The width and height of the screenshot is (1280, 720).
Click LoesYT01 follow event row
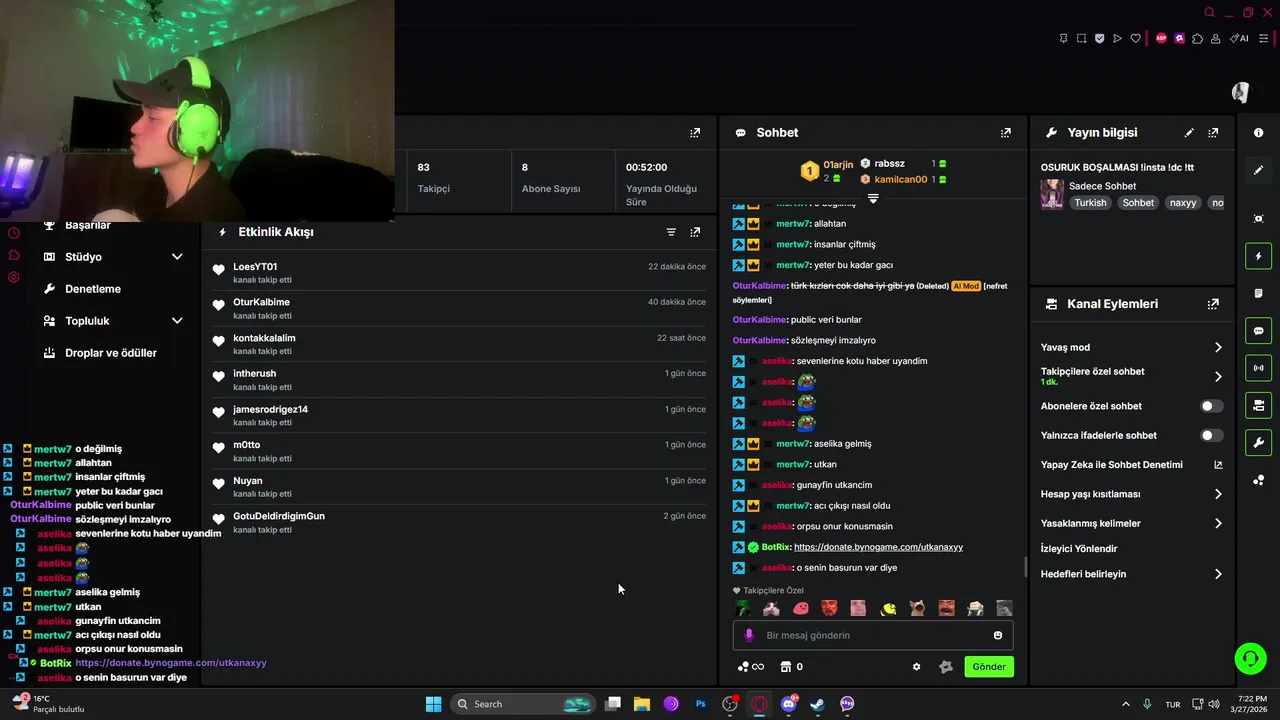[x=459, y=273]
